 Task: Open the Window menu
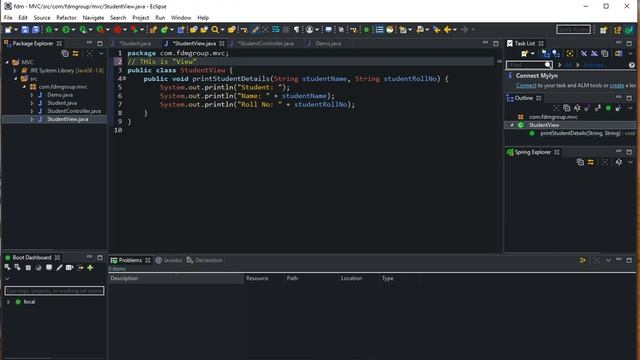pos(181,18)
